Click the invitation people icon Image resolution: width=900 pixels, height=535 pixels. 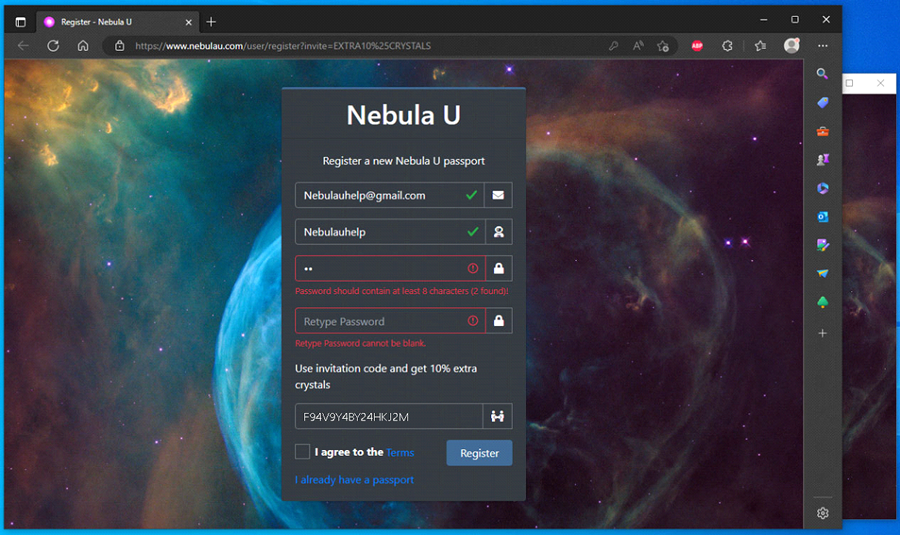[498, 417]
